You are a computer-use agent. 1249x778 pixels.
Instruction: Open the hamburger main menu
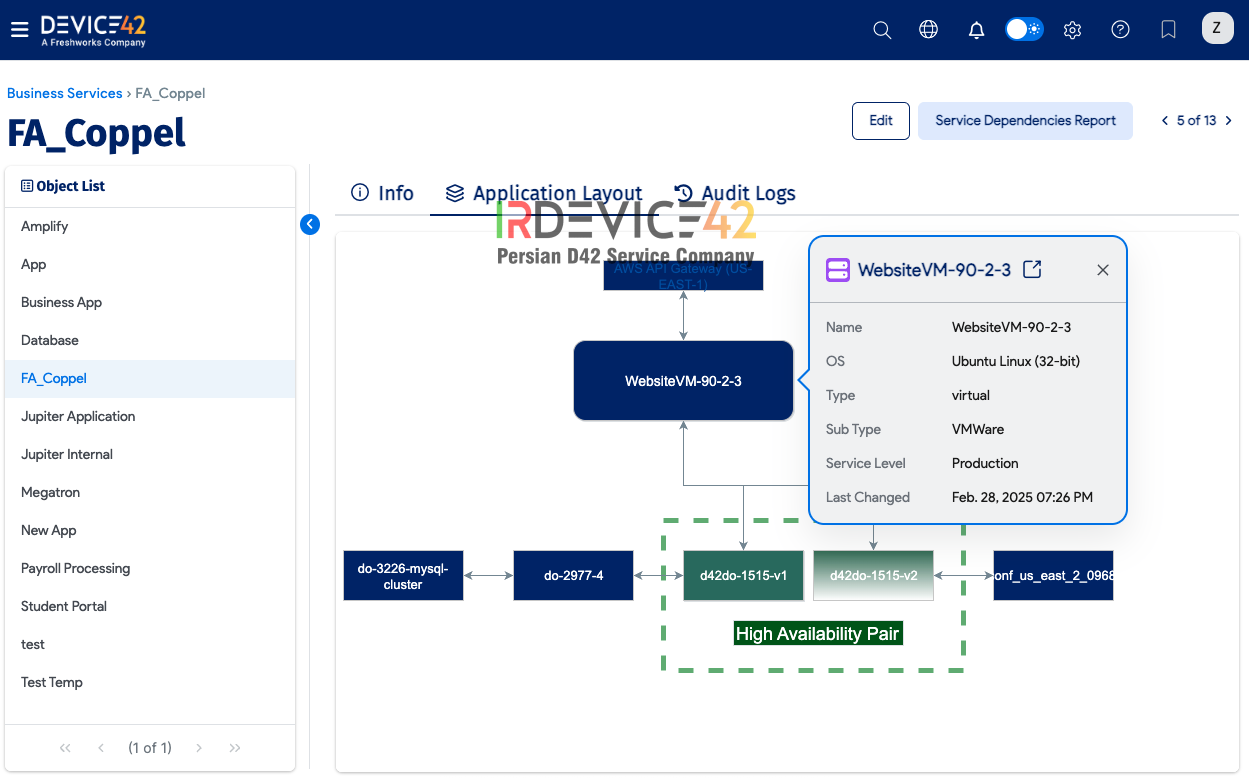[x=19, y=30]
